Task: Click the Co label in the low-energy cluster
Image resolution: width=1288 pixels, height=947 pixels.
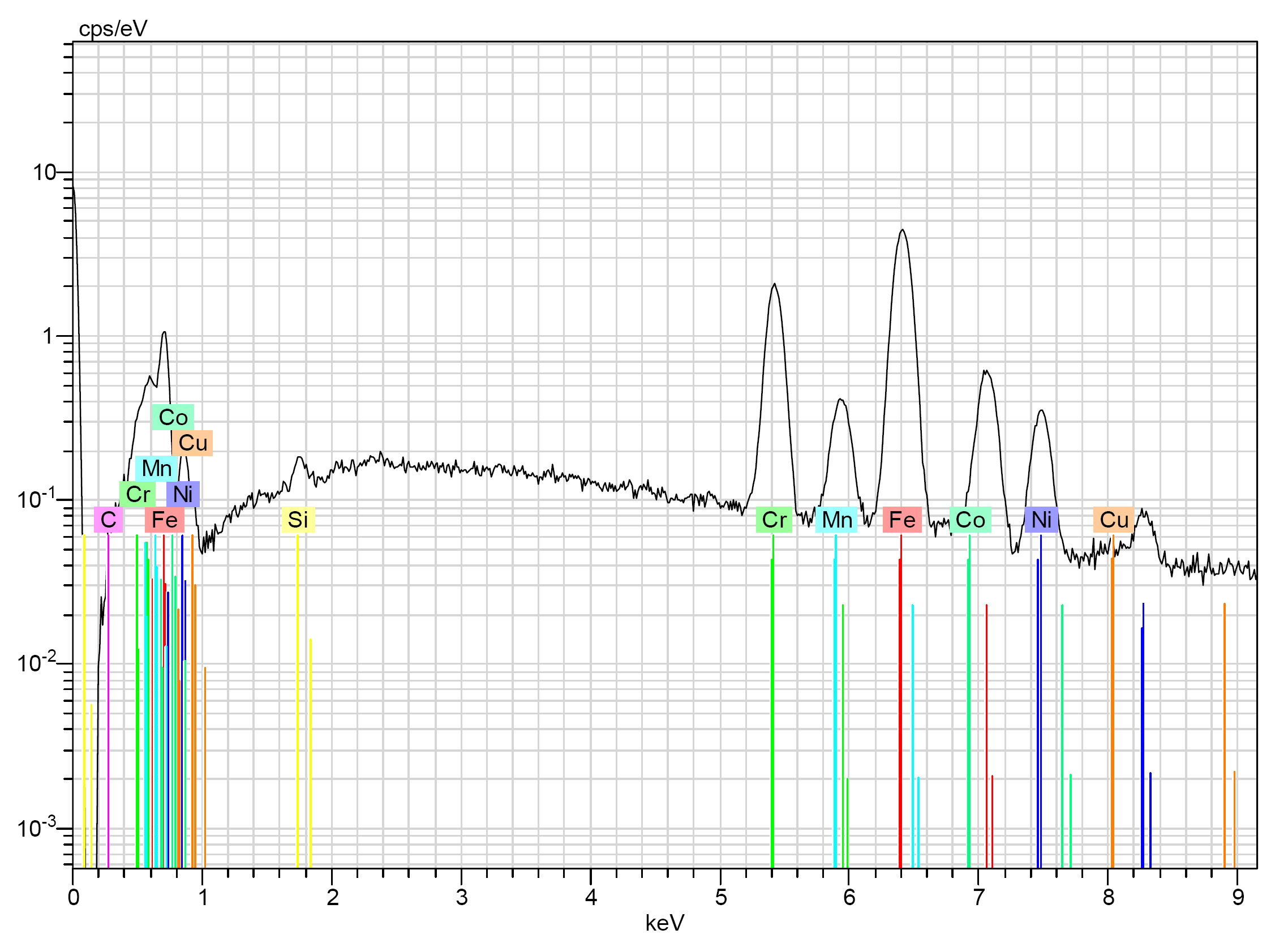Action: tap(173, 417)
